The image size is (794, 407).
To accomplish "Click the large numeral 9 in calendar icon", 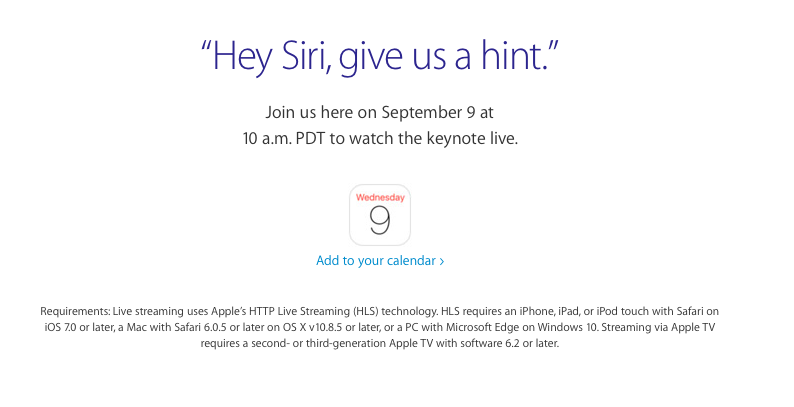I will click(380, 221).
